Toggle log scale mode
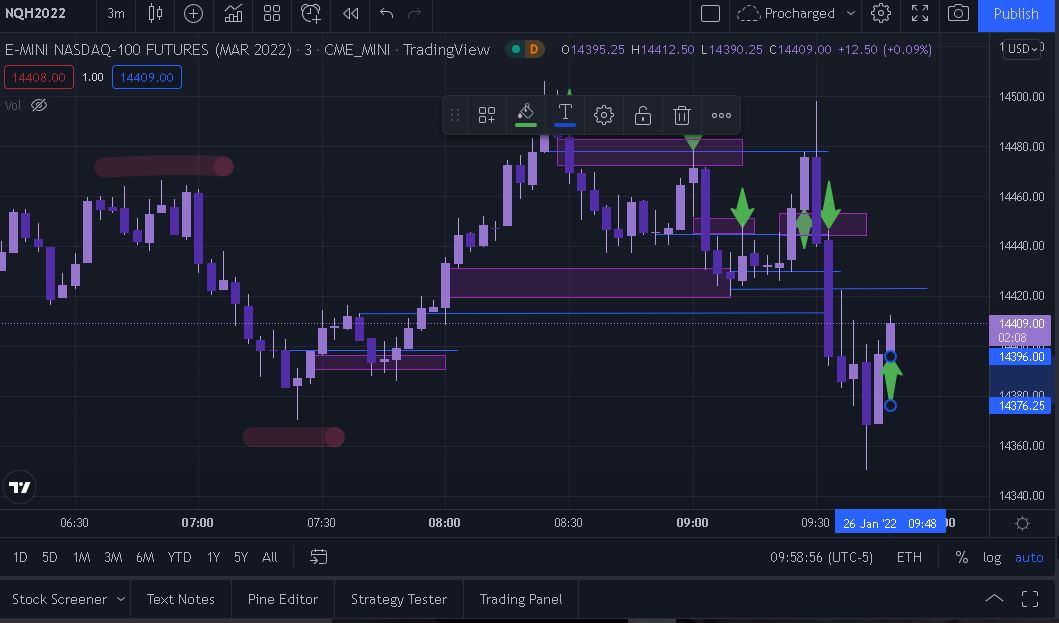This screenshot has height=623, width=1059. pos(991,557)
